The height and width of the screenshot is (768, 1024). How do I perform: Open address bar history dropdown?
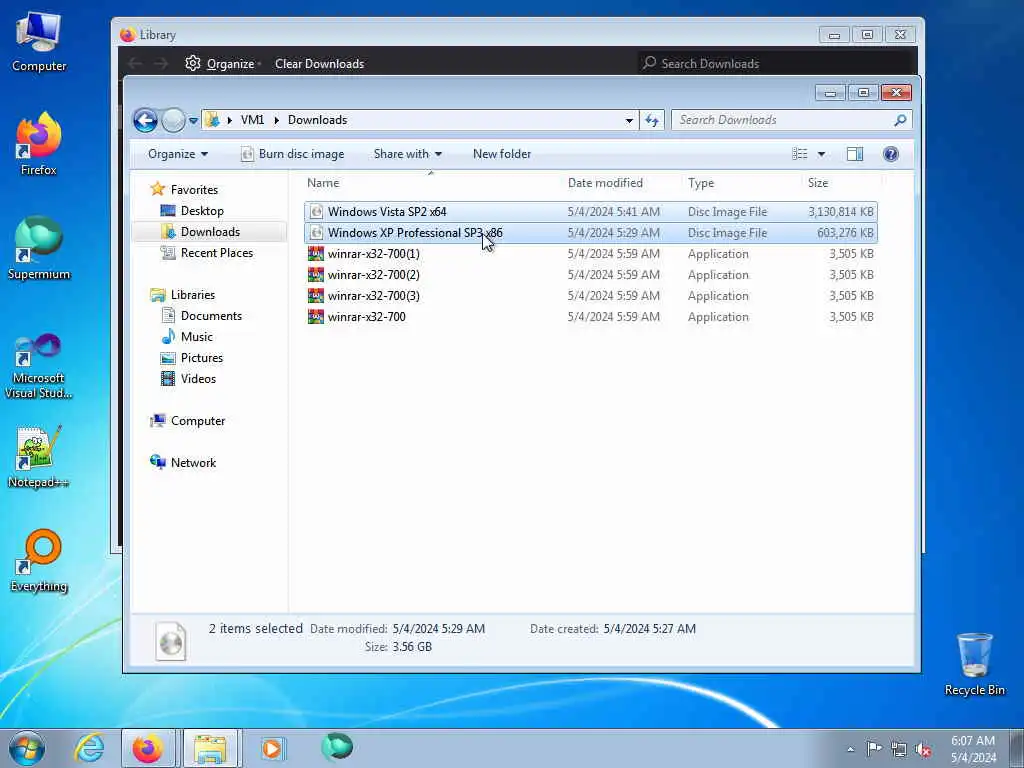[629, 120]
